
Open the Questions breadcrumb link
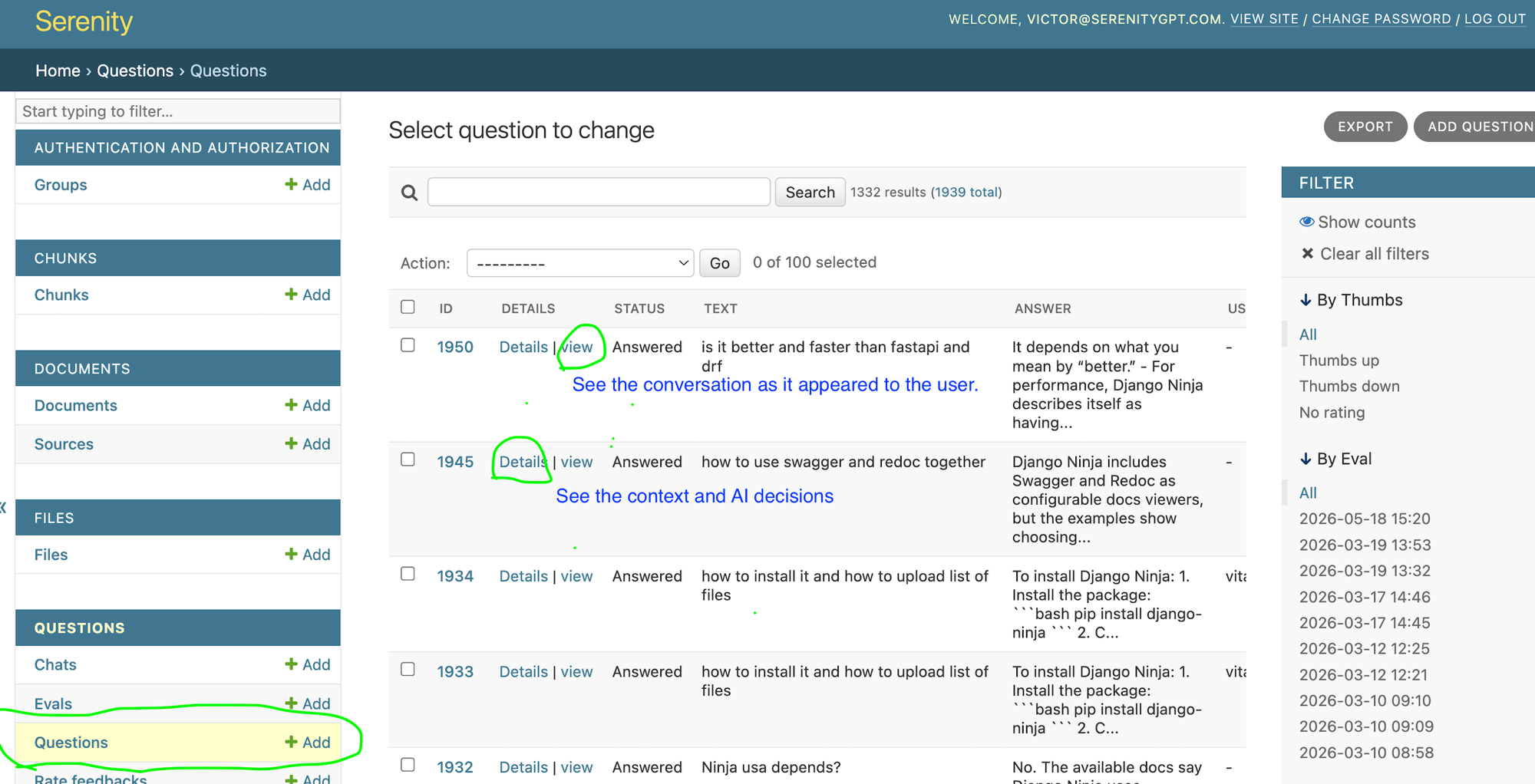coord(135,71)
